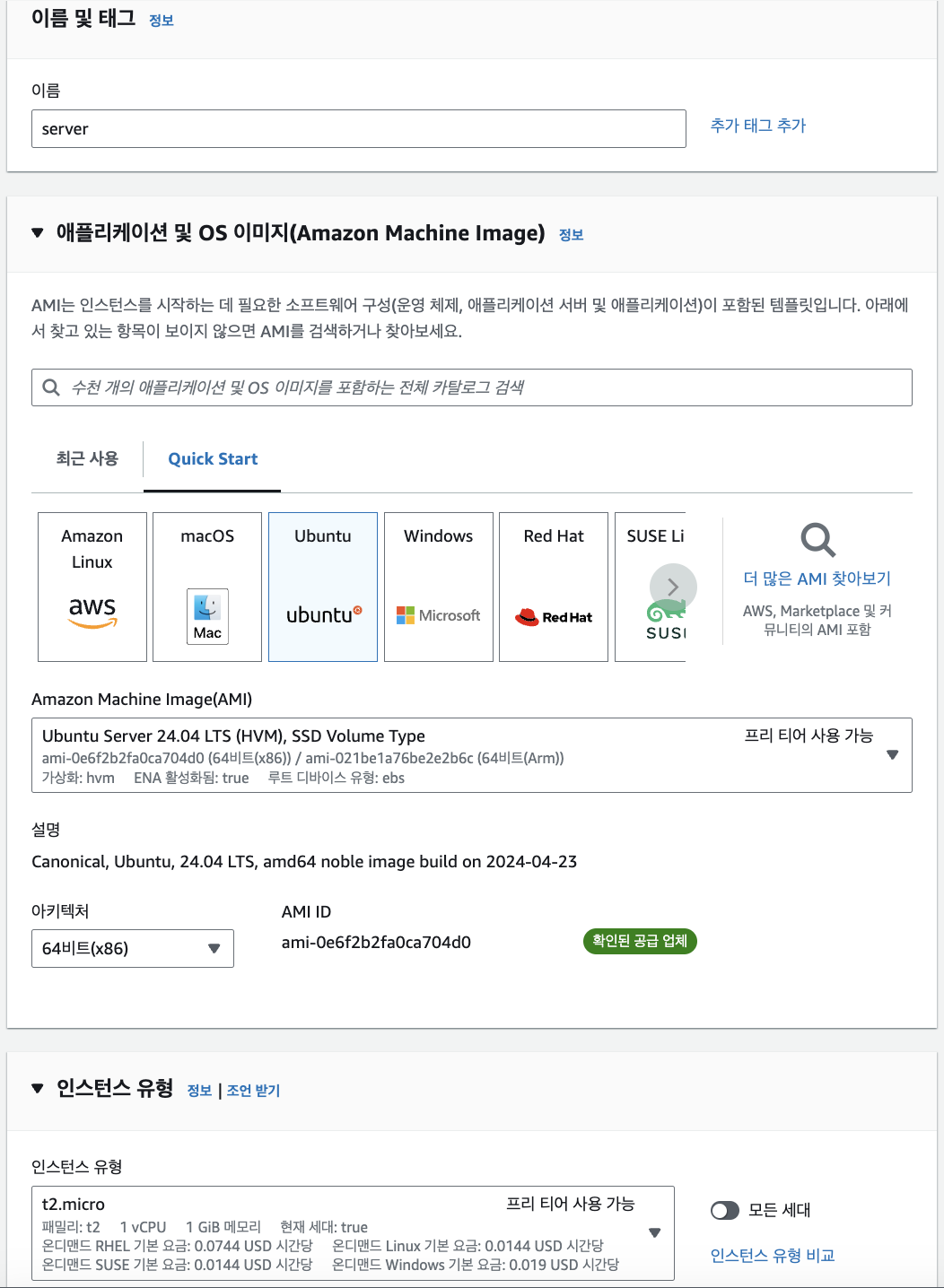Image resolution: width=944 pixels, height=1288 pixels.
Task: Open the 인스턴스 유형 비교 link
Action: pyautogui.click(x=773, y=1256)
